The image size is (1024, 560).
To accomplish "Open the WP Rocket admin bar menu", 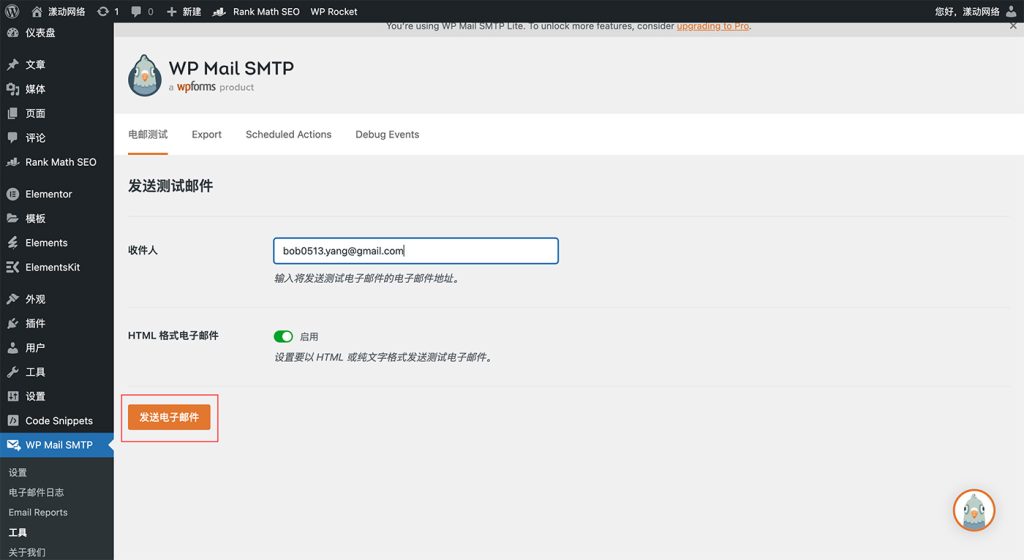I will [x=334, y=11].
